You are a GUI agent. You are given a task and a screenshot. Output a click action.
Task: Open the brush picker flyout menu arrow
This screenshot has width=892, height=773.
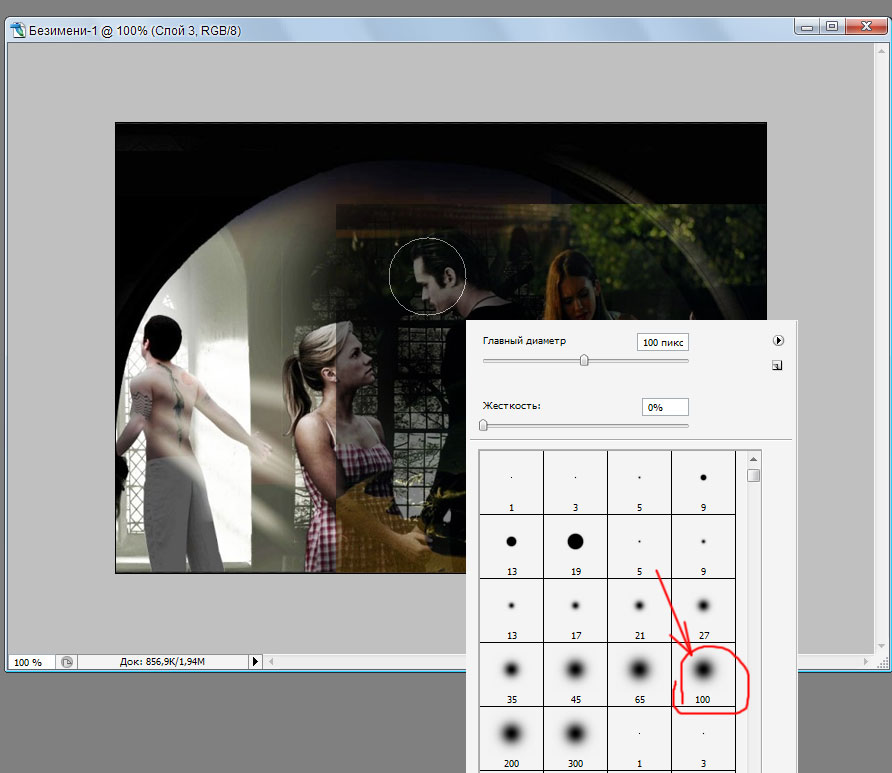coord(777,341)
